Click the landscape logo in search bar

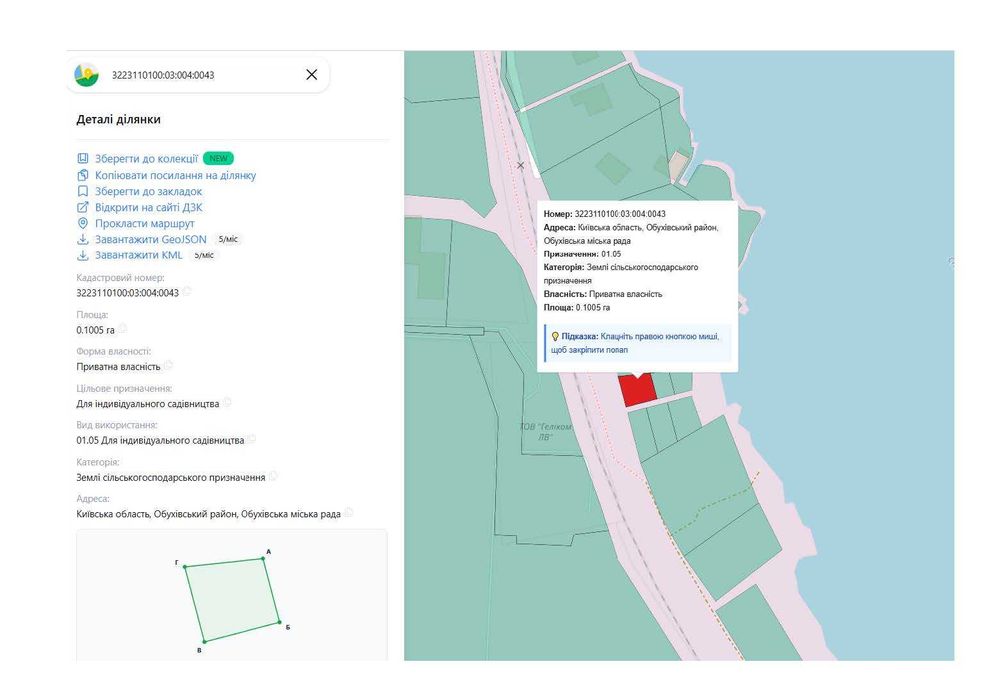point(86,75)
